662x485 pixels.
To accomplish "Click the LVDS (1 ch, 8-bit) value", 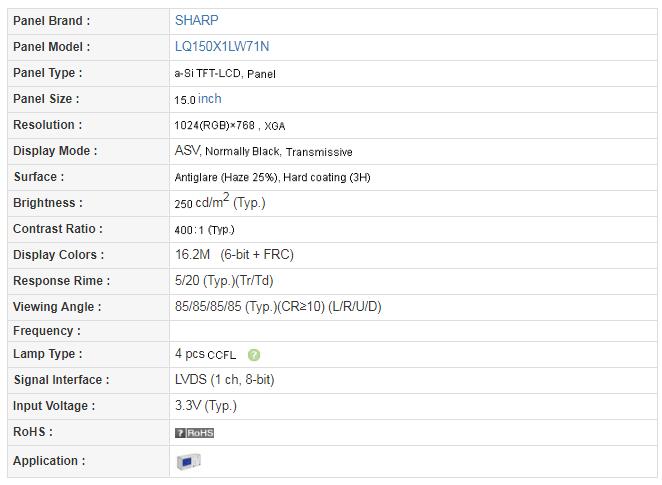I will pos(225,380).
